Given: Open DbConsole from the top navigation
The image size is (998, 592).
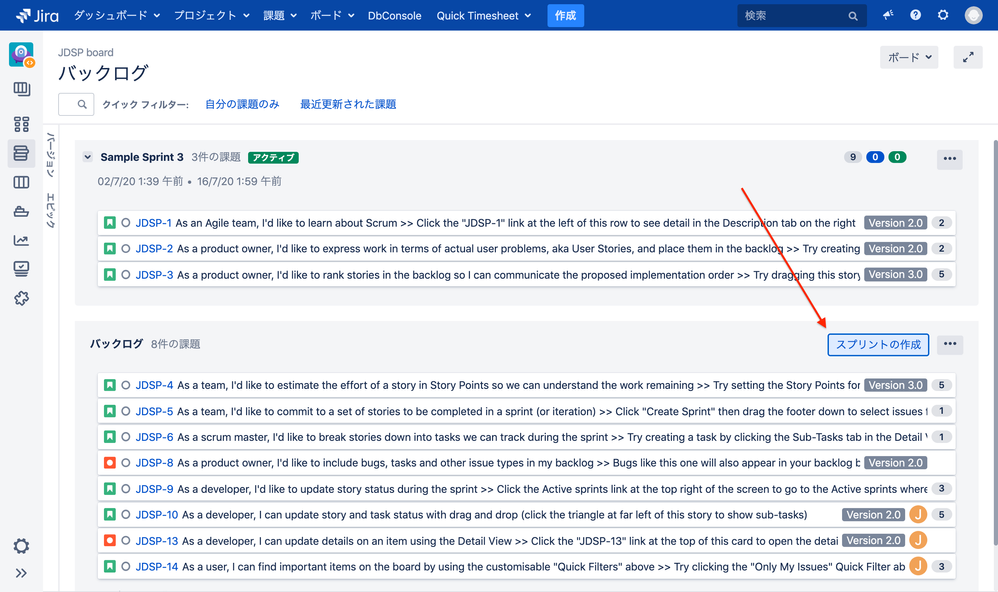Looking at the screenshot, I should coord(395,15).
